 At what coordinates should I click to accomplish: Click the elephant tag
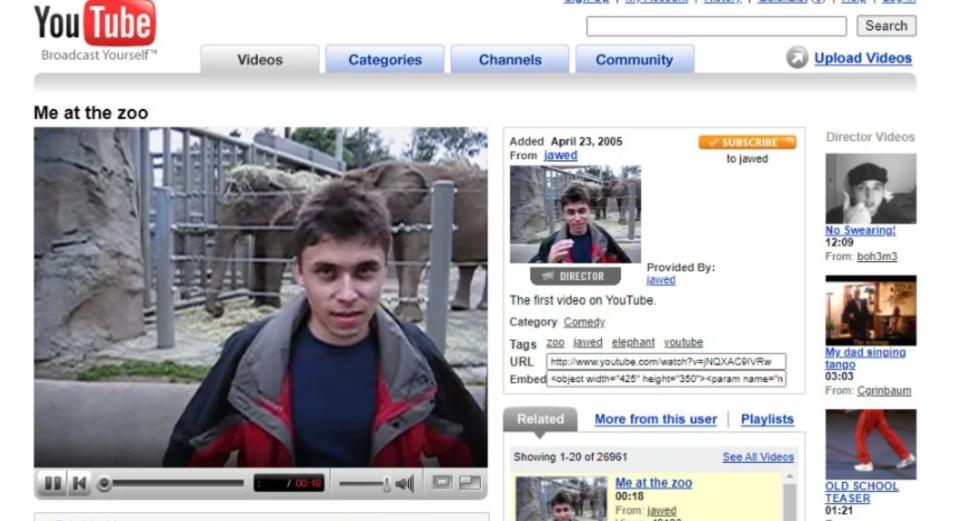[633, 343]
